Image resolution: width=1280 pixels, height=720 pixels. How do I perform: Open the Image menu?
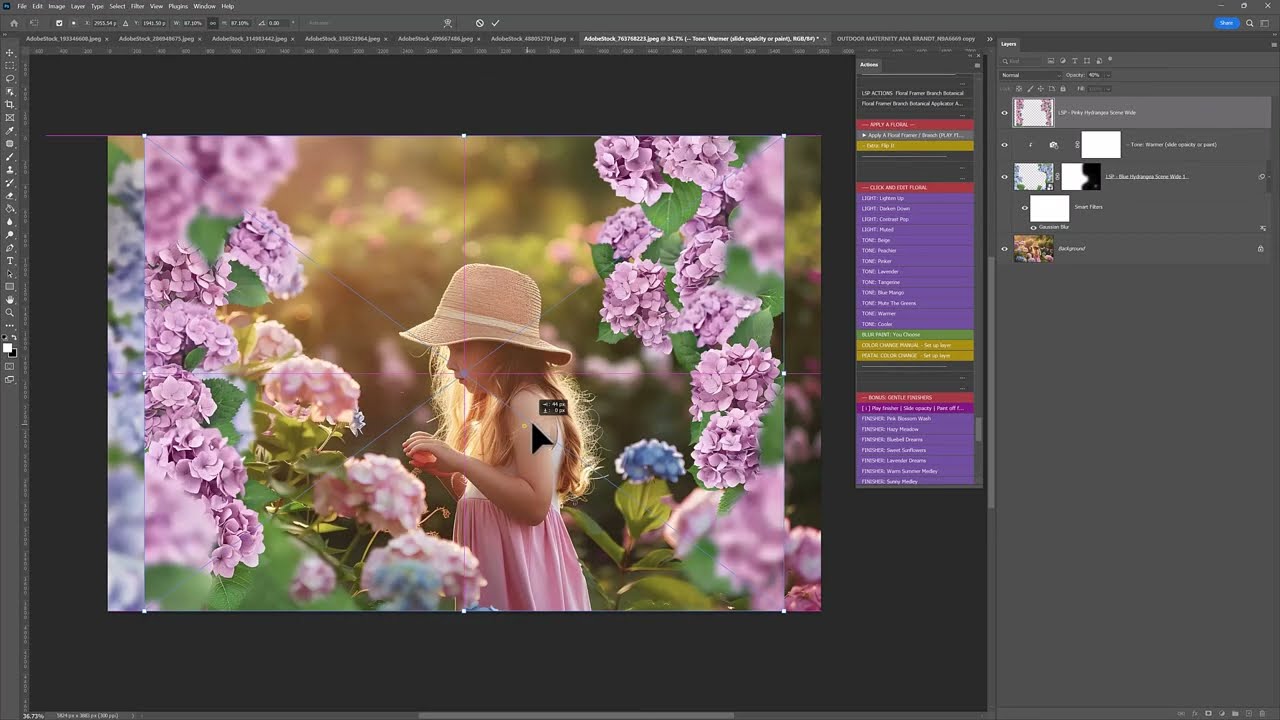(56, 6)
